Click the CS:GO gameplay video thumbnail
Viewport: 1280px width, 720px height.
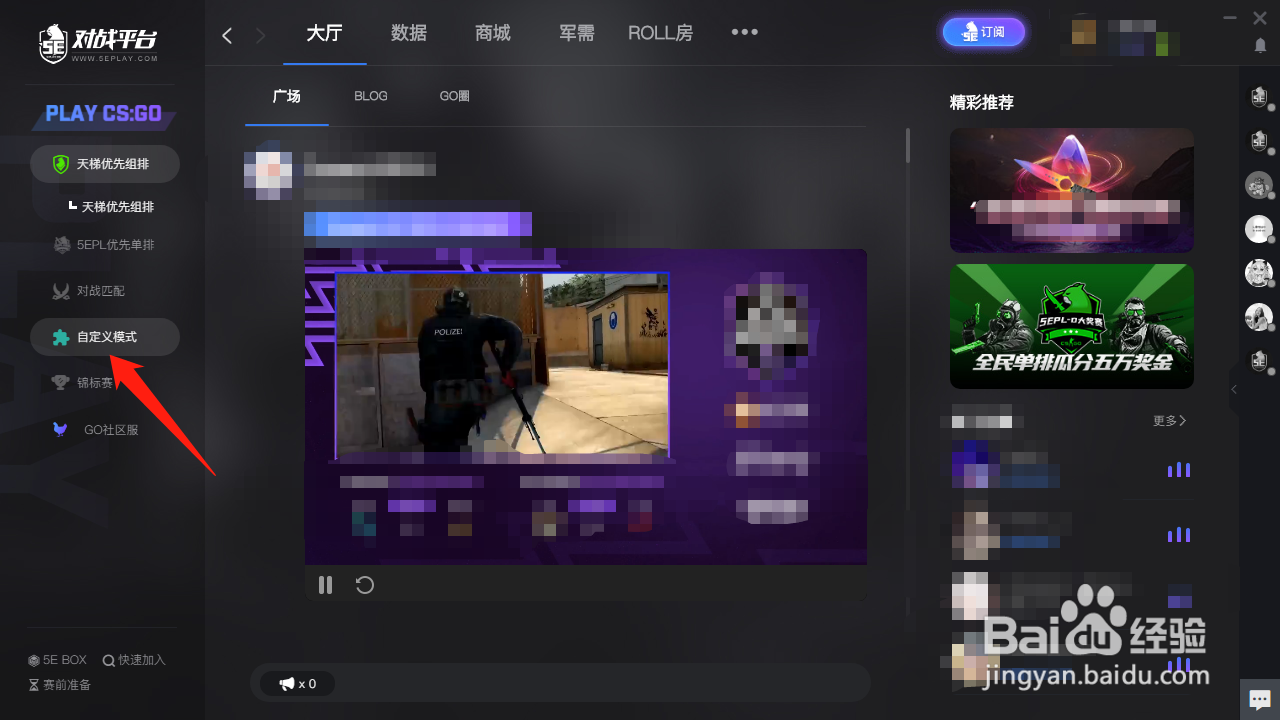(x=502, y=364)
